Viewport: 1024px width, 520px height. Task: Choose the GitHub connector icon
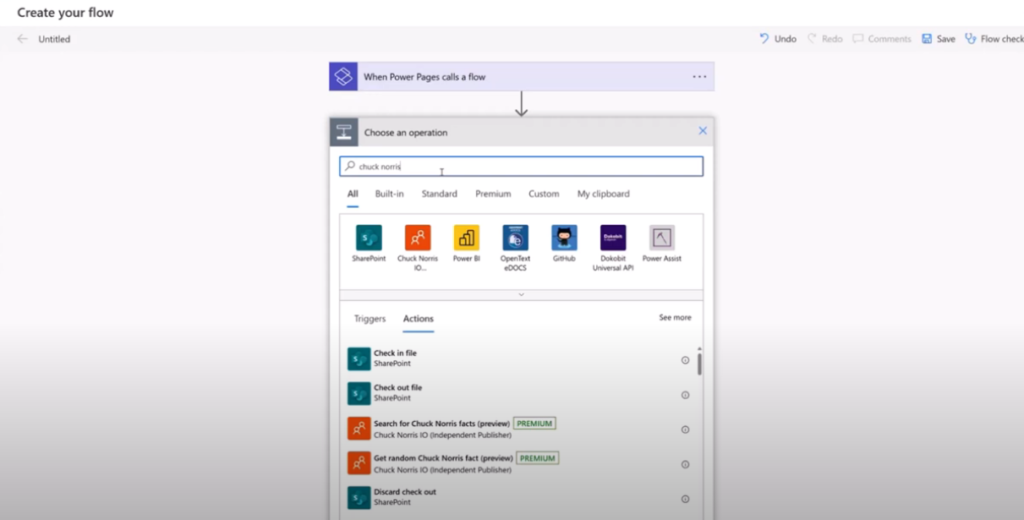point(564,238)
